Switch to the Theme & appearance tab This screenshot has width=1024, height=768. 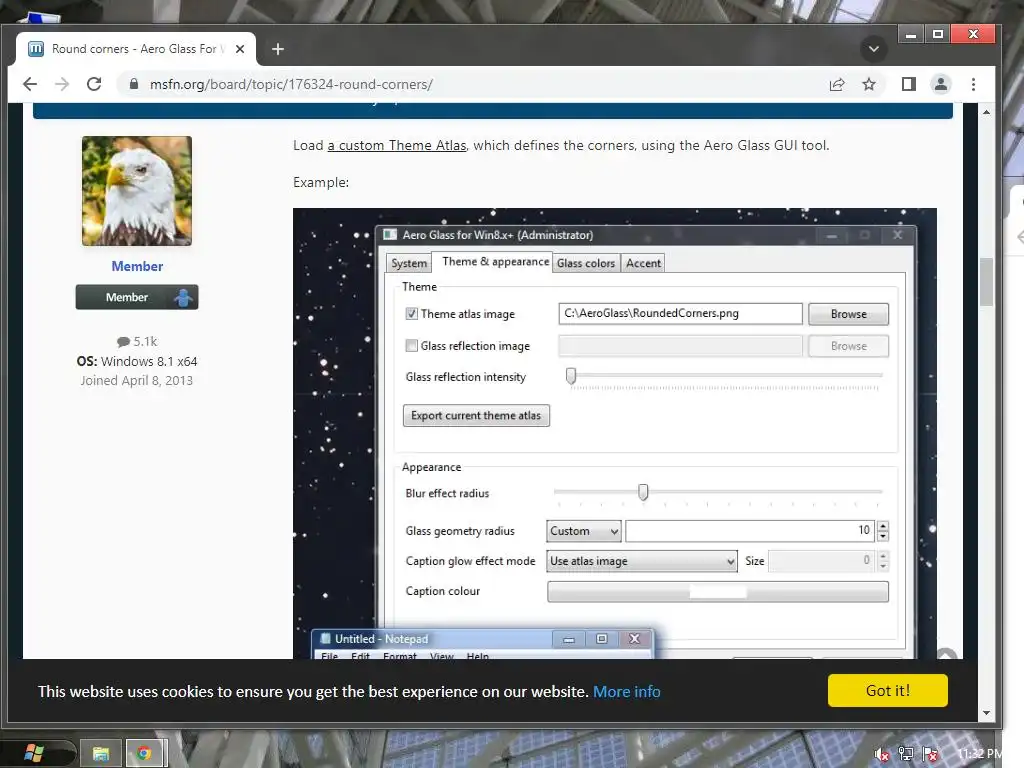click(x=495, y=262)
